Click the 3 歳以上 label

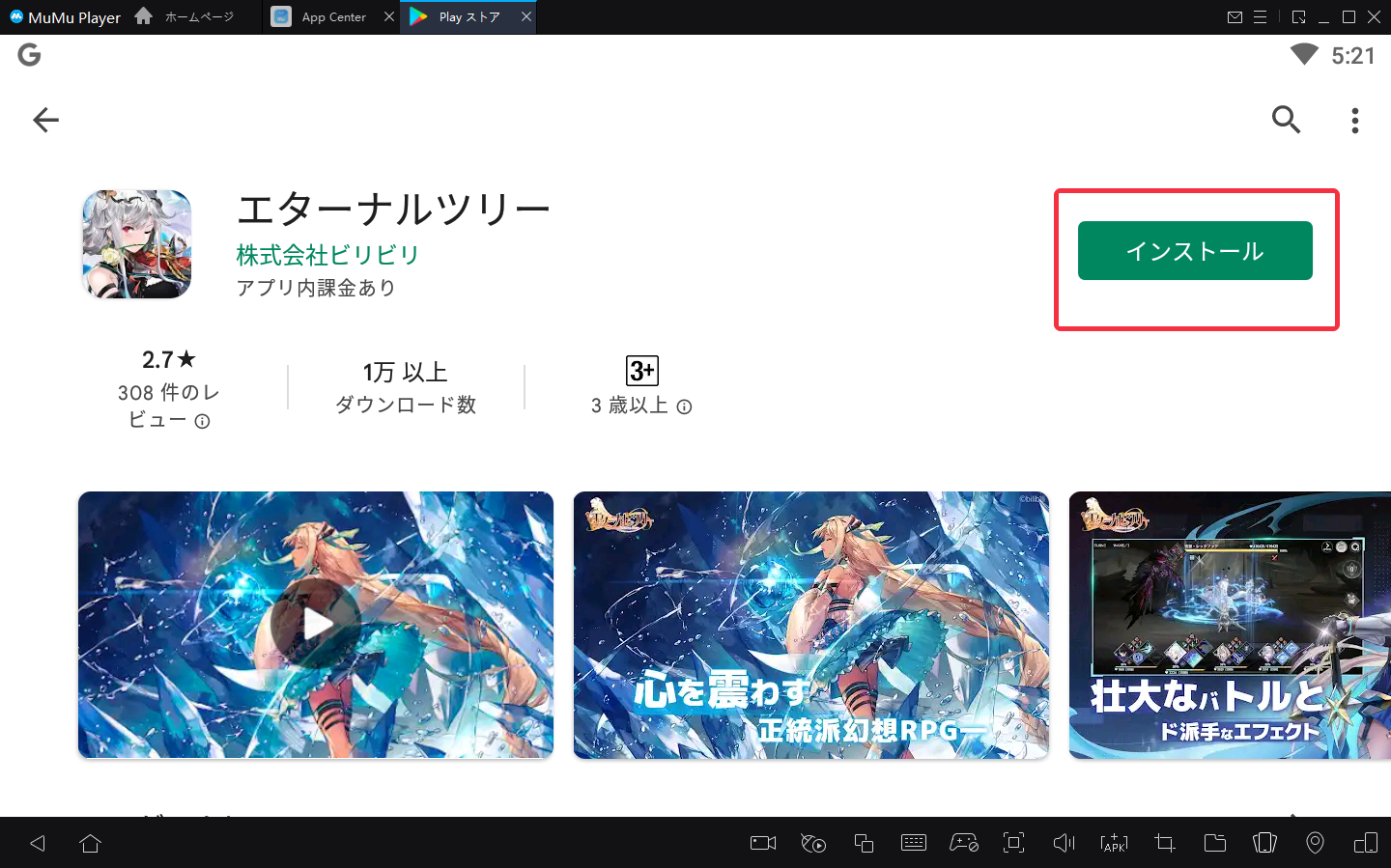630,406
